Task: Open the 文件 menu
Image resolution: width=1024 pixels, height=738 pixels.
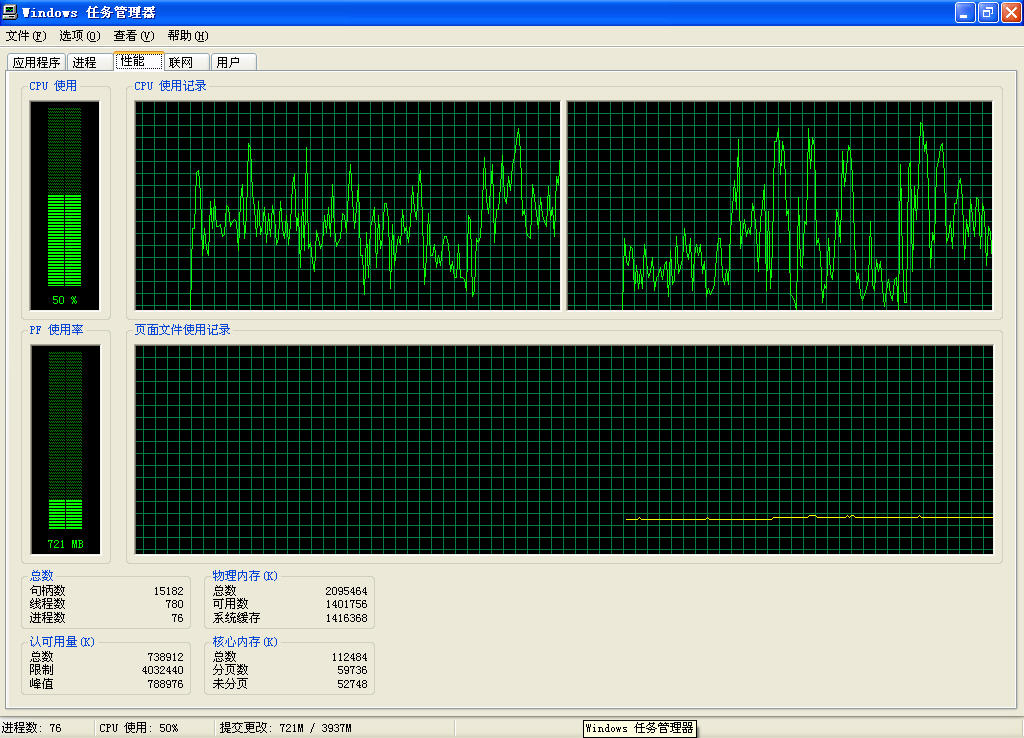Action: 26,36
